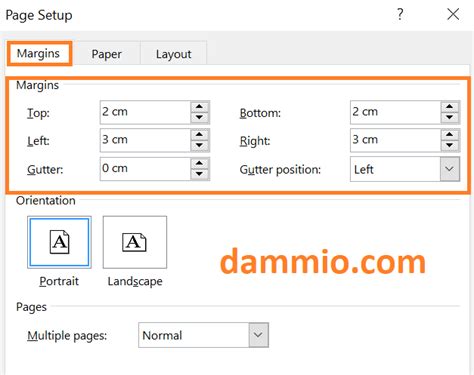Click the Gutter value input field

click(x=145, y=169)
